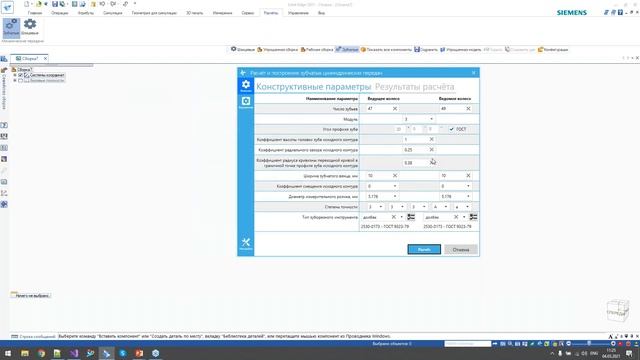Image resolution: width=640 pixels, height=360 pixels.
Task: Open the Управление ribbon tab
Action: click(298, 13)
